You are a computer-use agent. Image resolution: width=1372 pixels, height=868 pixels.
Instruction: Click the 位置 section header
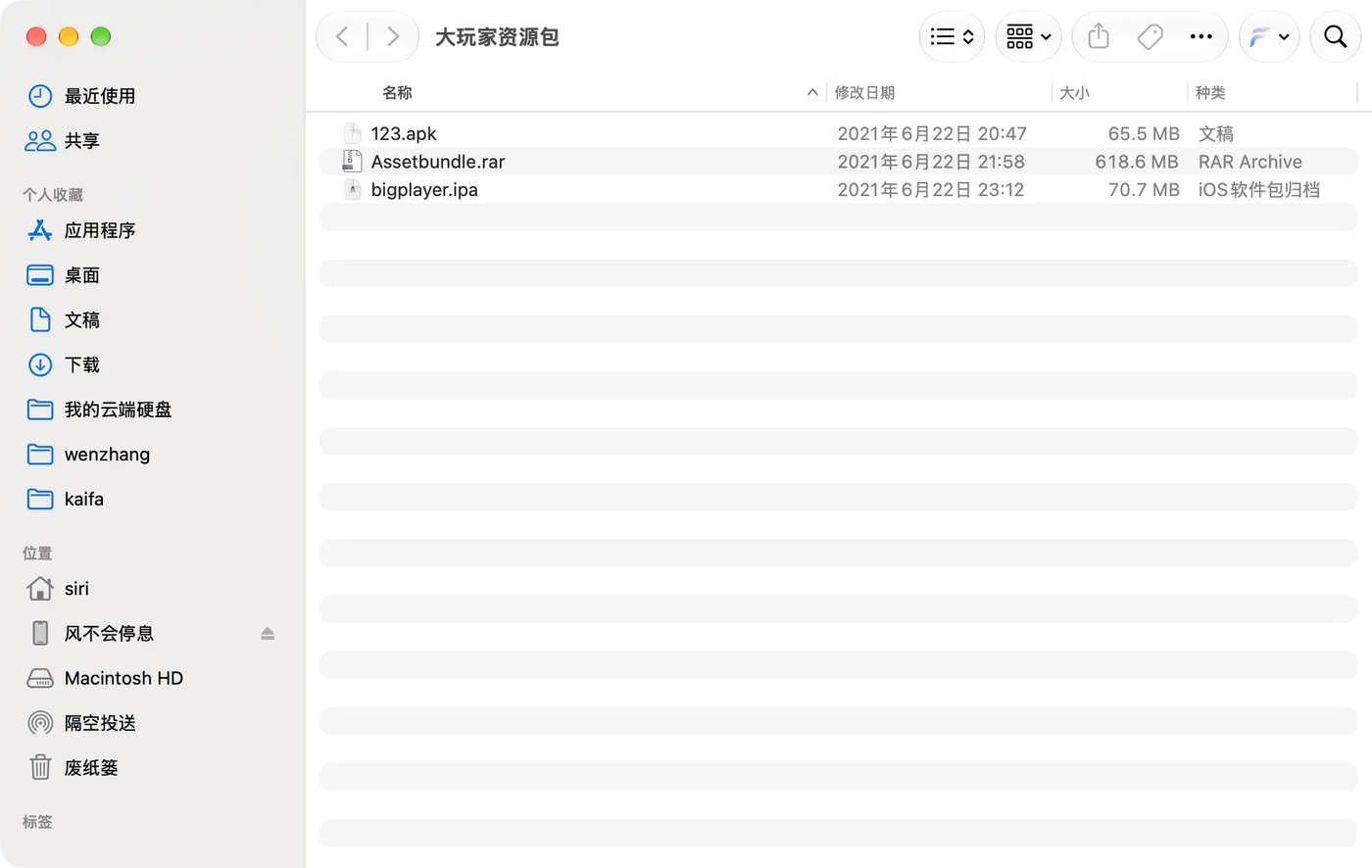pyautogui.click(x=37, y=554)
